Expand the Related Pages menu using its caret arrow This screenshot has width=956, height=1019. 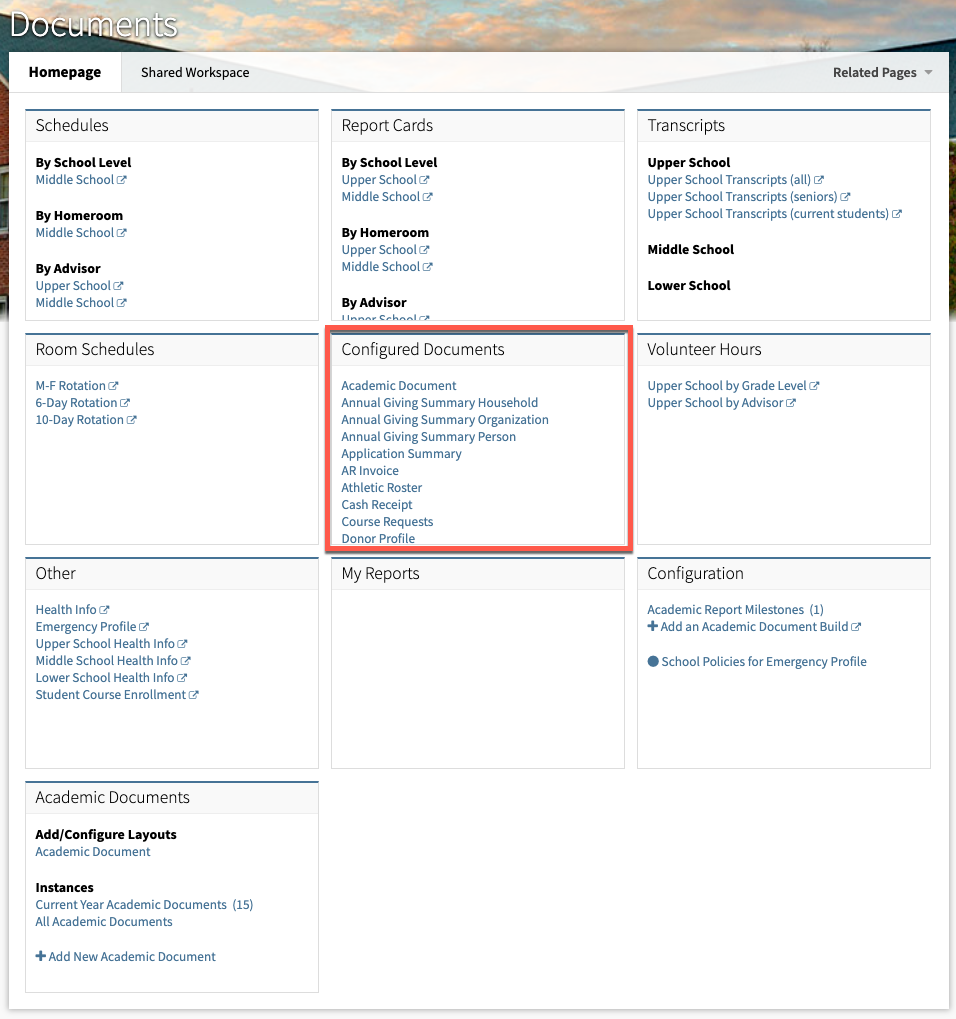tap(928, 71)
